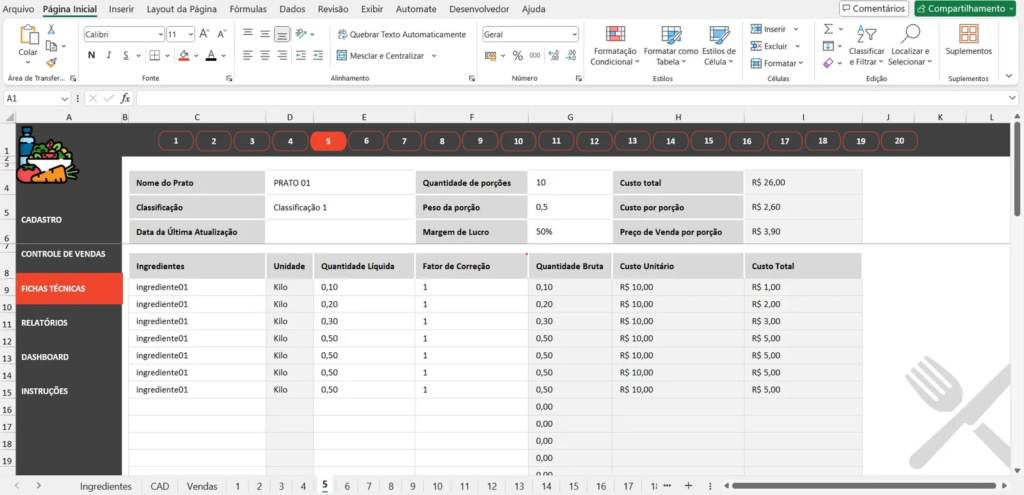Click the AutoSum sigma icon
Viewport: 1024px width, 495px height.
[x=828, y=29]
